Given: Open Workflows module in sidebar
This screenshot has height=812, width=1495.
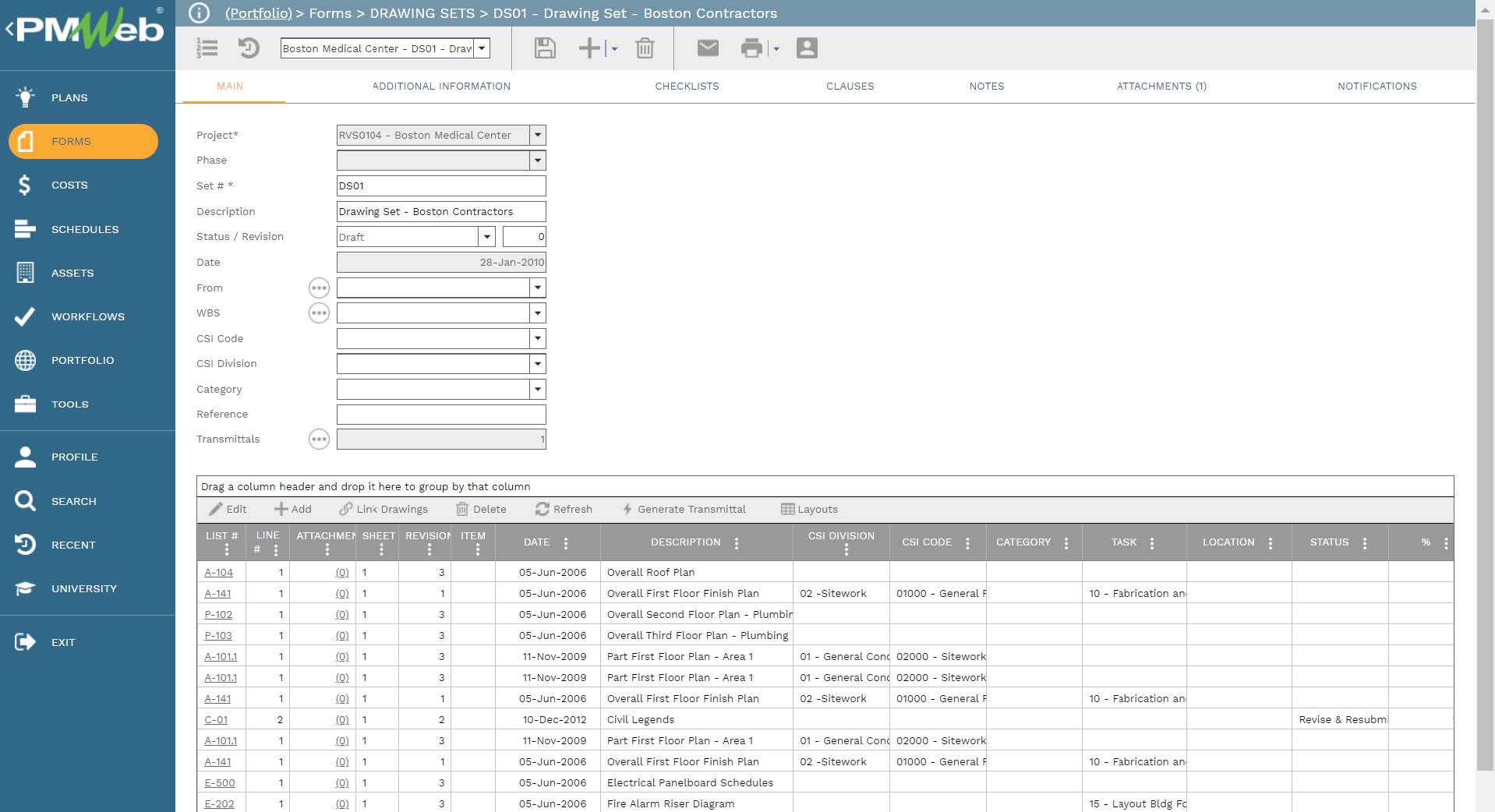Looking at the screenshot, I should coord(87,316).
